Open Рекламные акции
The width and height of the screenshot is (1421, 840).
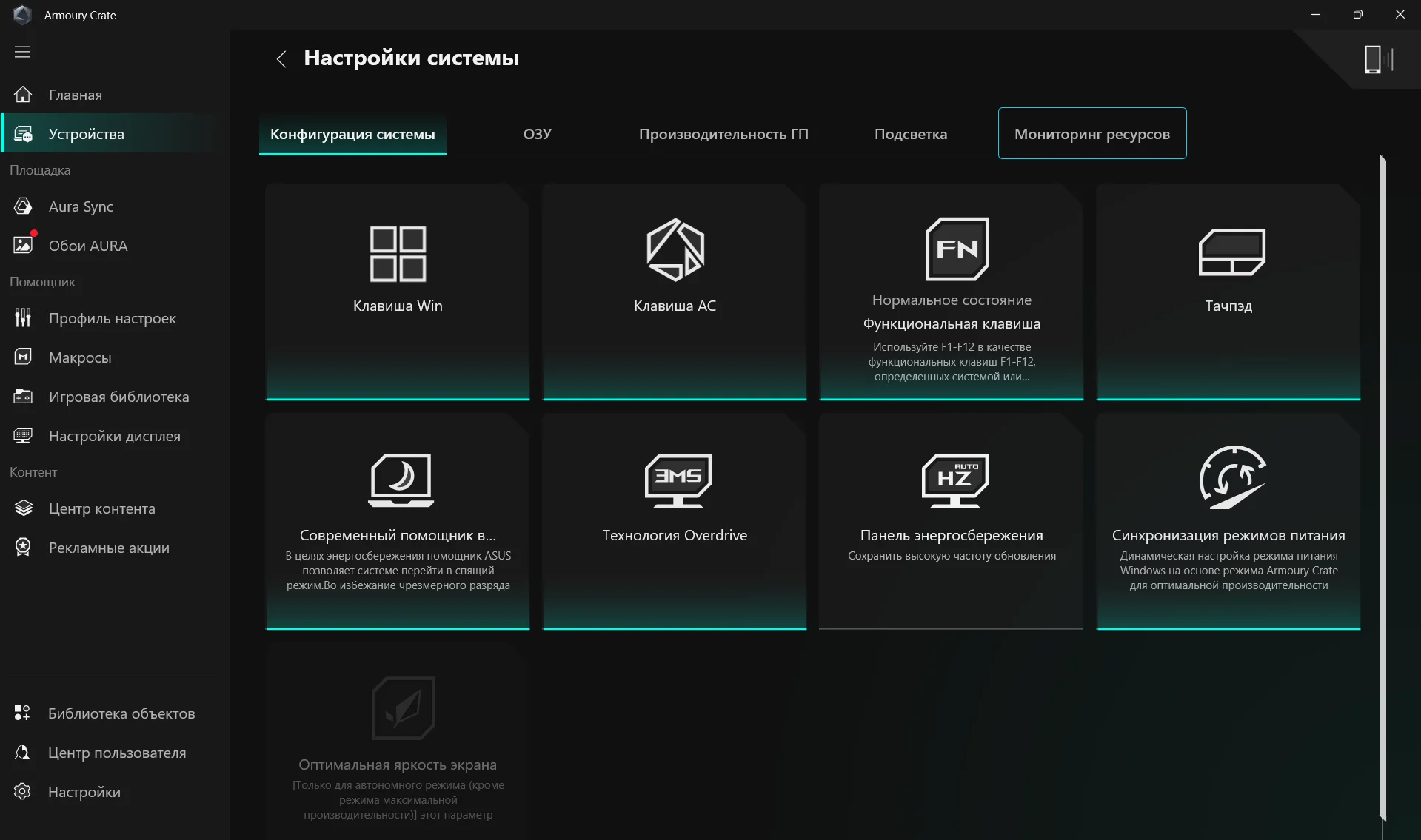[x=109, y=548]
